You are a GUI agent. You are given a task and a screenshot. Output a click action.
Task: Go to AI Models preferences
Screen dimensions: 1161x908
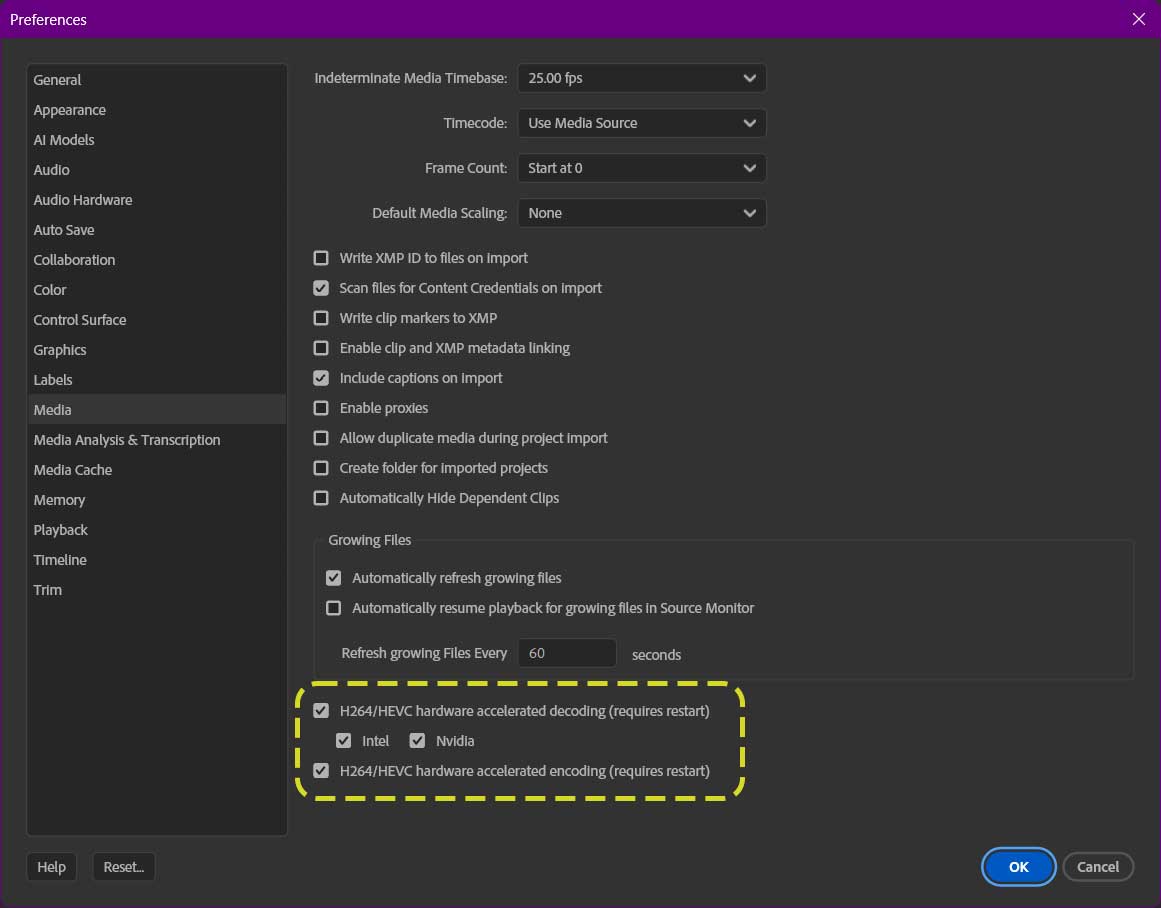(x=64, y=140)
